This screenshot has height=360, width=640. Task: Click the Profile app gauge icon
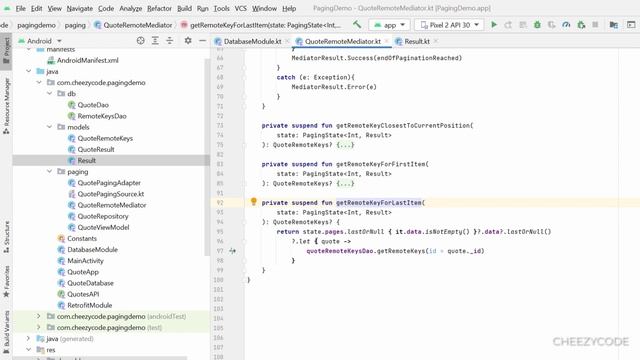pyautogui.click(x=566, y=25)
